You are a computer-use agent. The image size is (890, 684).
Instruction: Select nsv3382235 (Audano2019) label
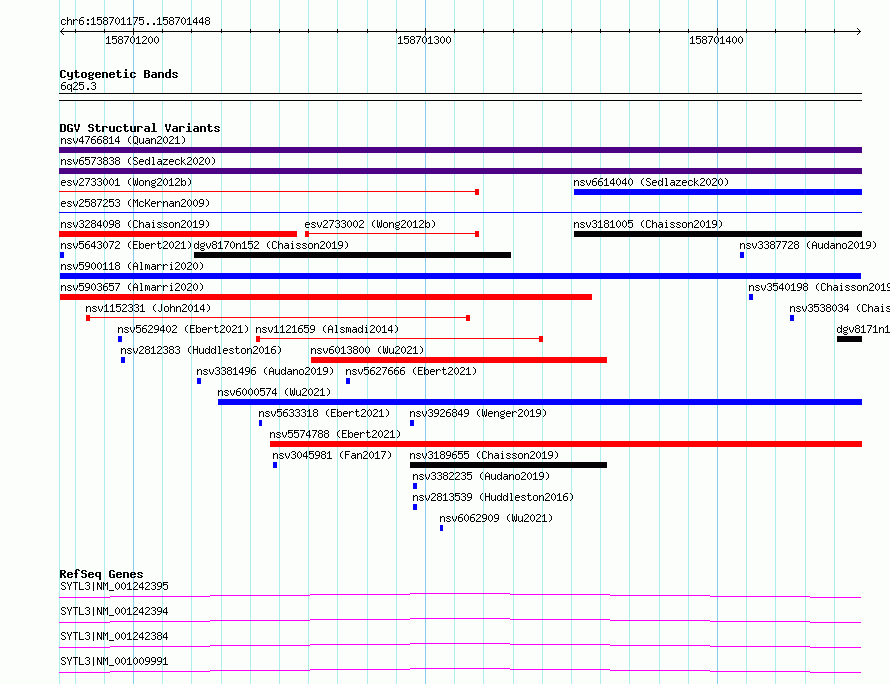point(481,476)
